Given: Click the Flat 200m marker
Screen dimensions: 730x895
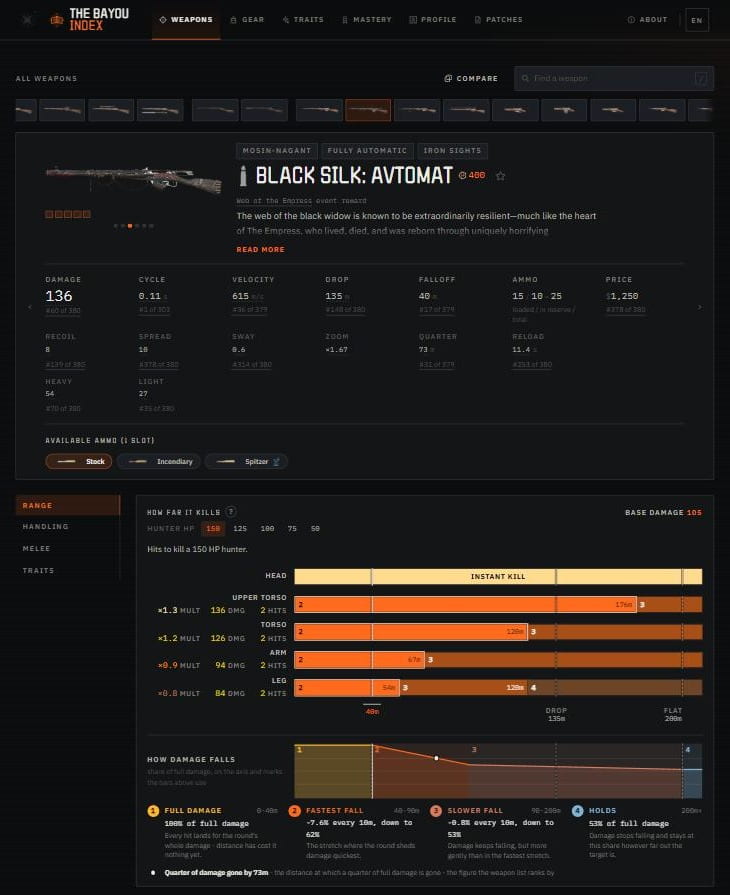Looking at the screenshot, I should click(x=673, y=714).
